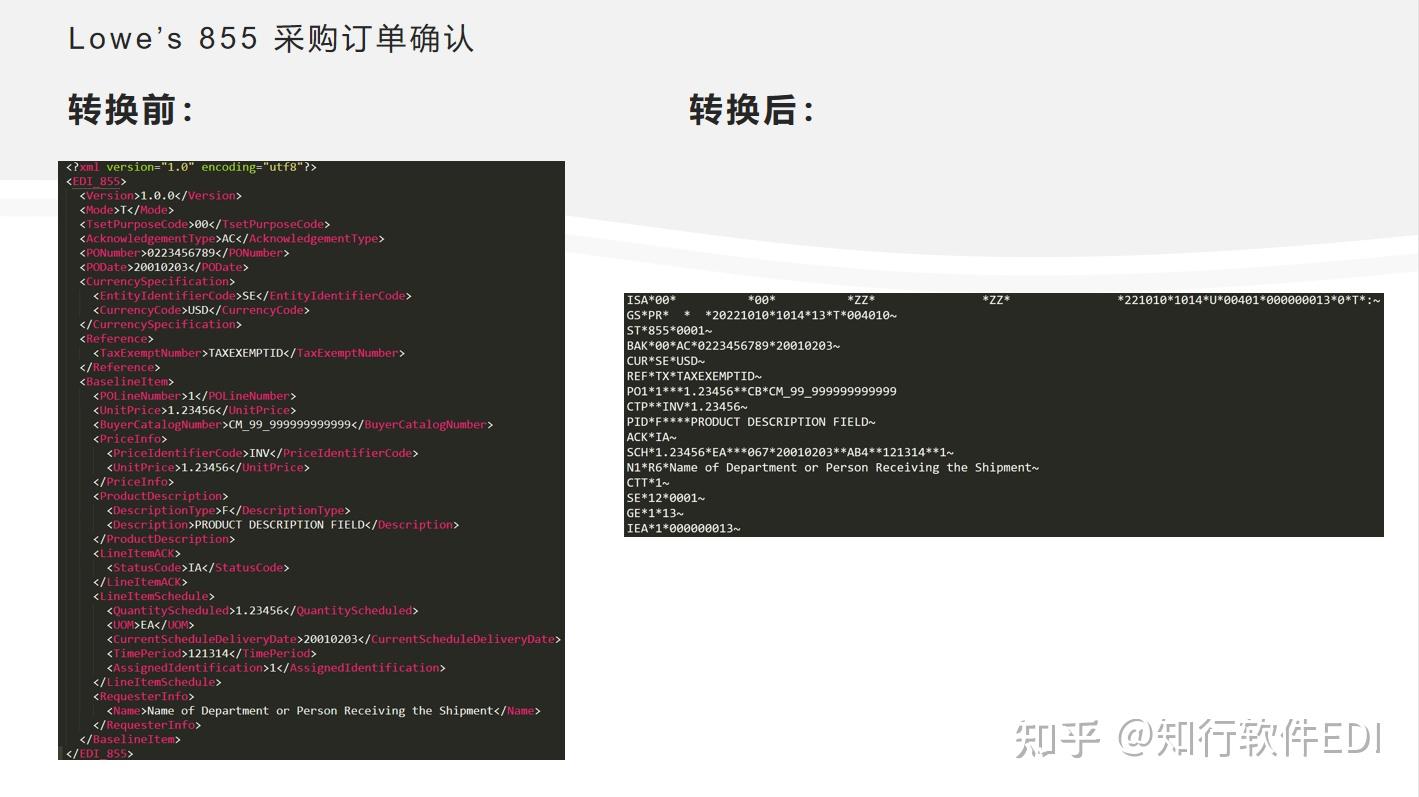The width and height of the screenshot is (1419, 797).
Task: Select the DescriptionType F line
Action: click(x=228, y=510)
